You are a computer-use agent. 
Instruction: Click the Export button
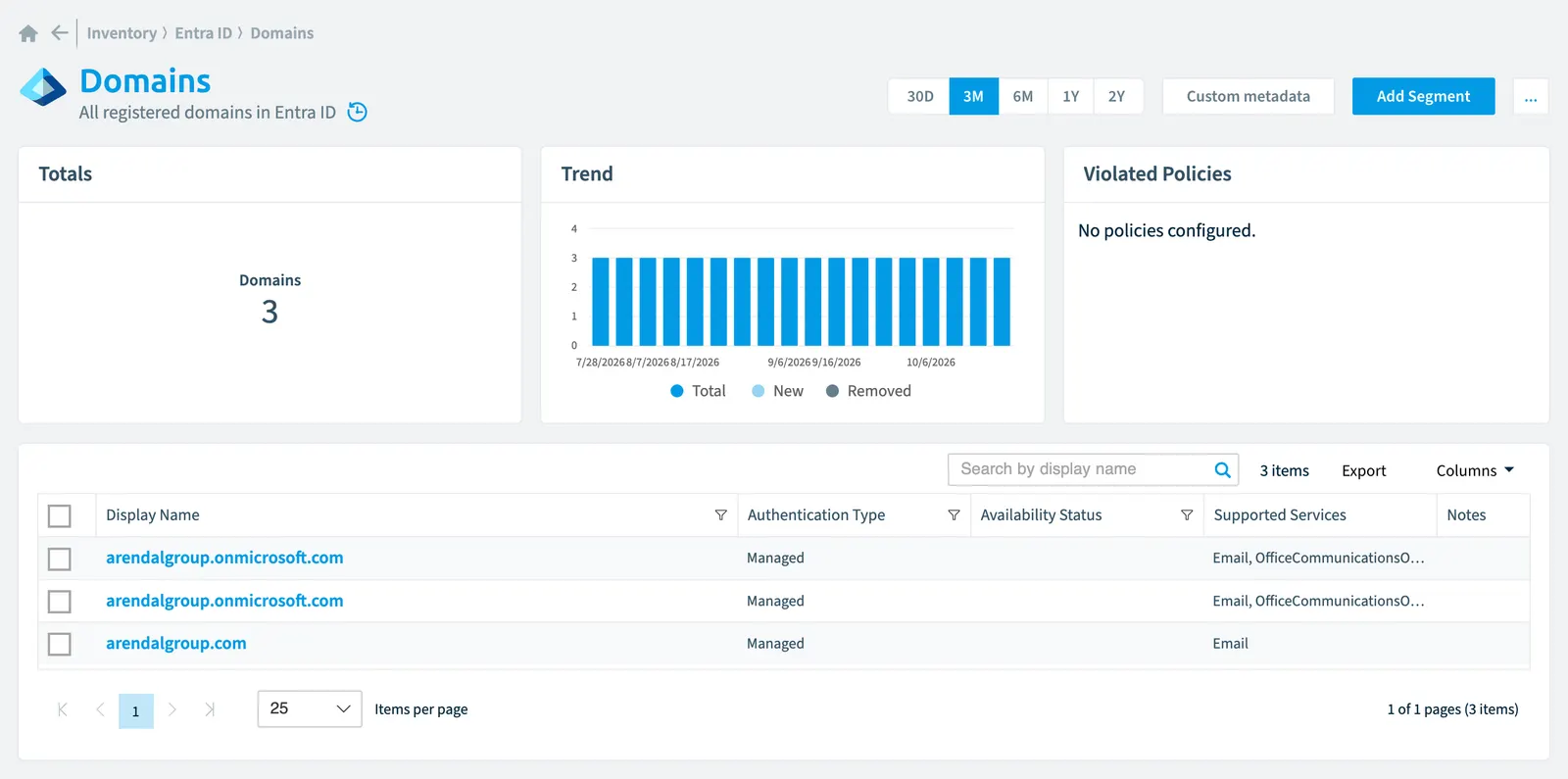(1363, 470)
